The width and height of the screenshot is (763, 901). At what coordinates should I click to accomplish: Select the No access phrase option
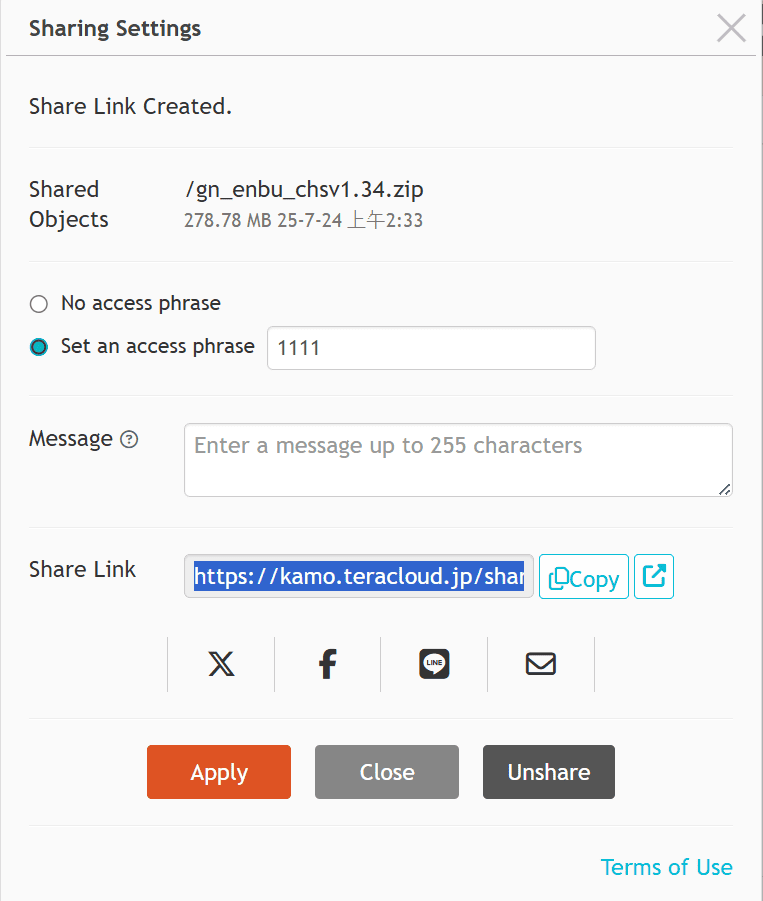(39, 304)
